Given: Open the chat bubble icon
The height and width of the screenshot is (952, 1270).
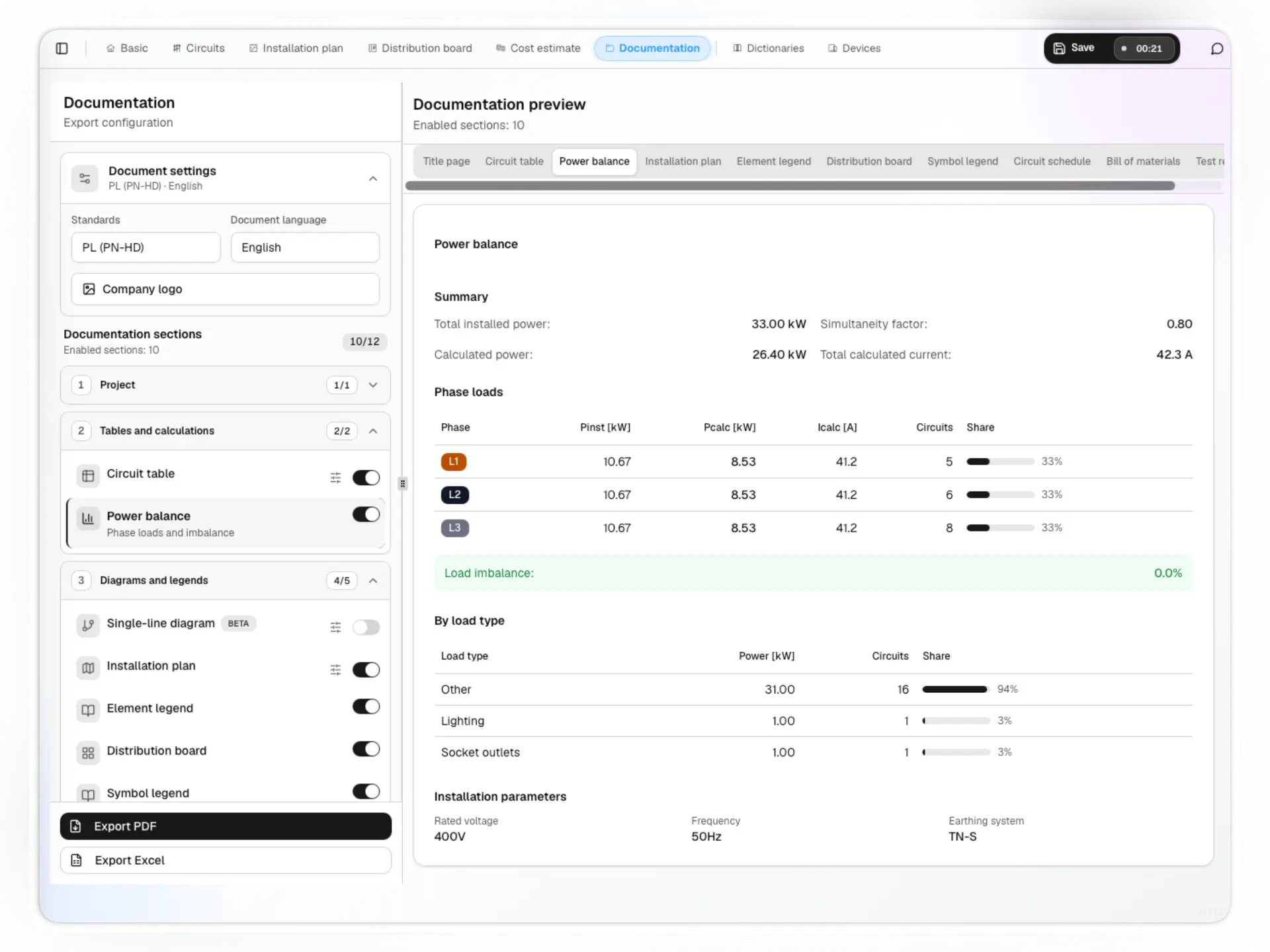Looking at the screenshot, I should (x=1216, y=49).
